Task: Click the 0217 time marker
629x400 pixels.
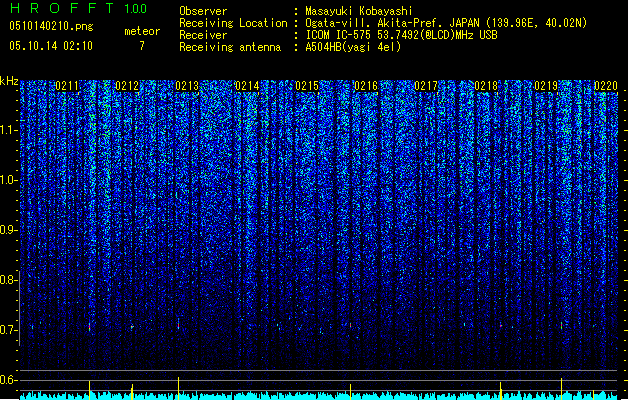Action: pos(426,86)
